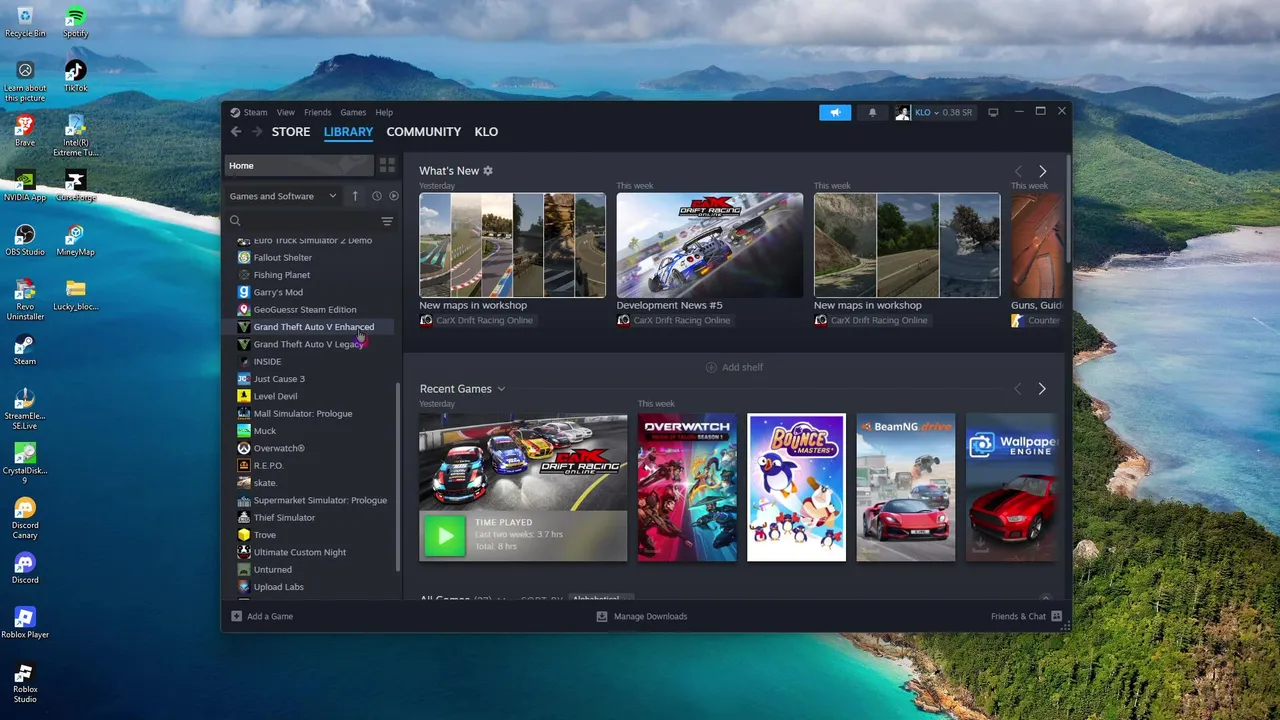The width and height of the screenshot is (1280, 720).
Task: Open Roblox Studio desktop shortcut
Action: pos(25,683)
